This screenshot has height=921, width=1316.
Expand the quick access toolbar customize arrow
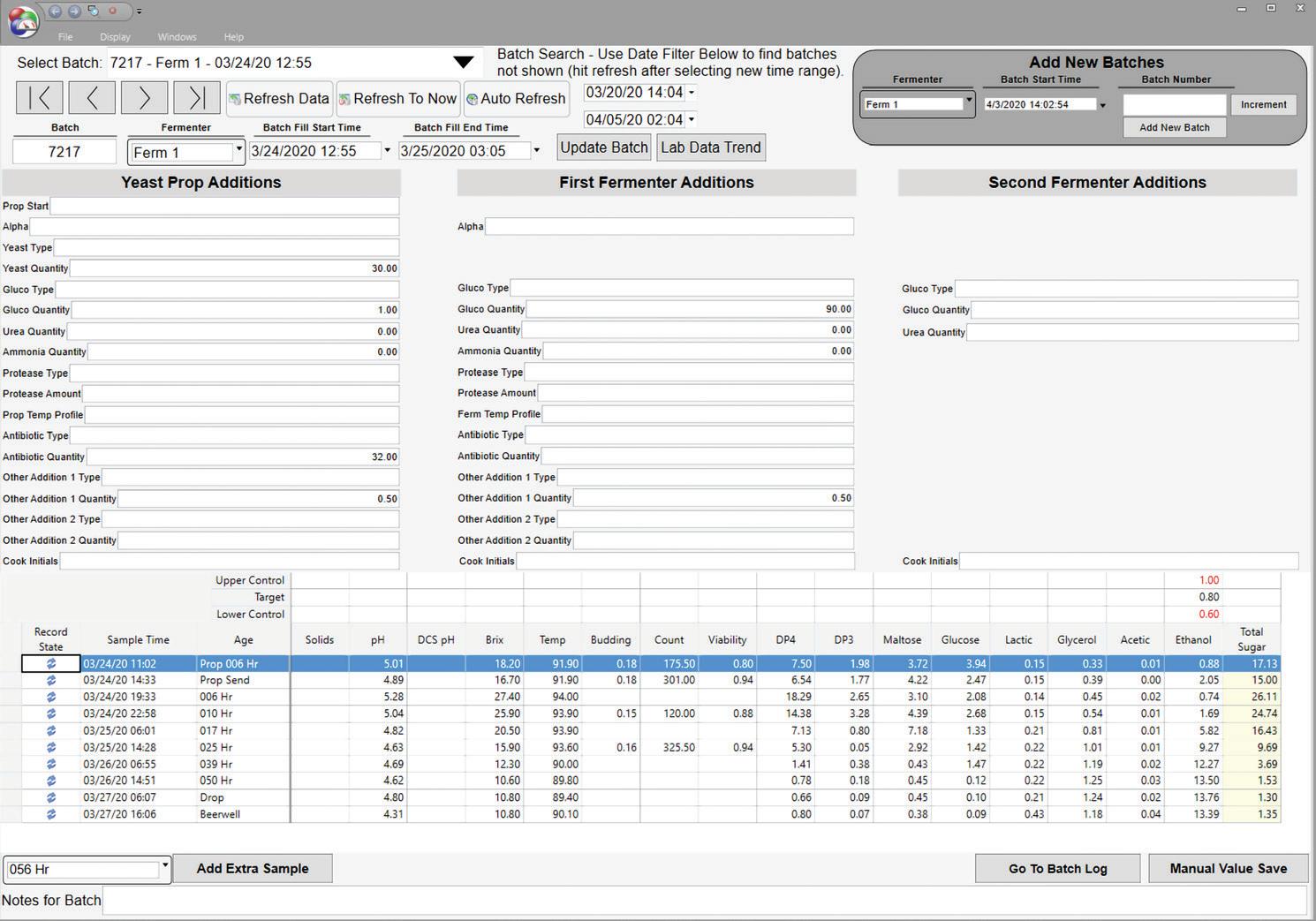click(139, 11)
